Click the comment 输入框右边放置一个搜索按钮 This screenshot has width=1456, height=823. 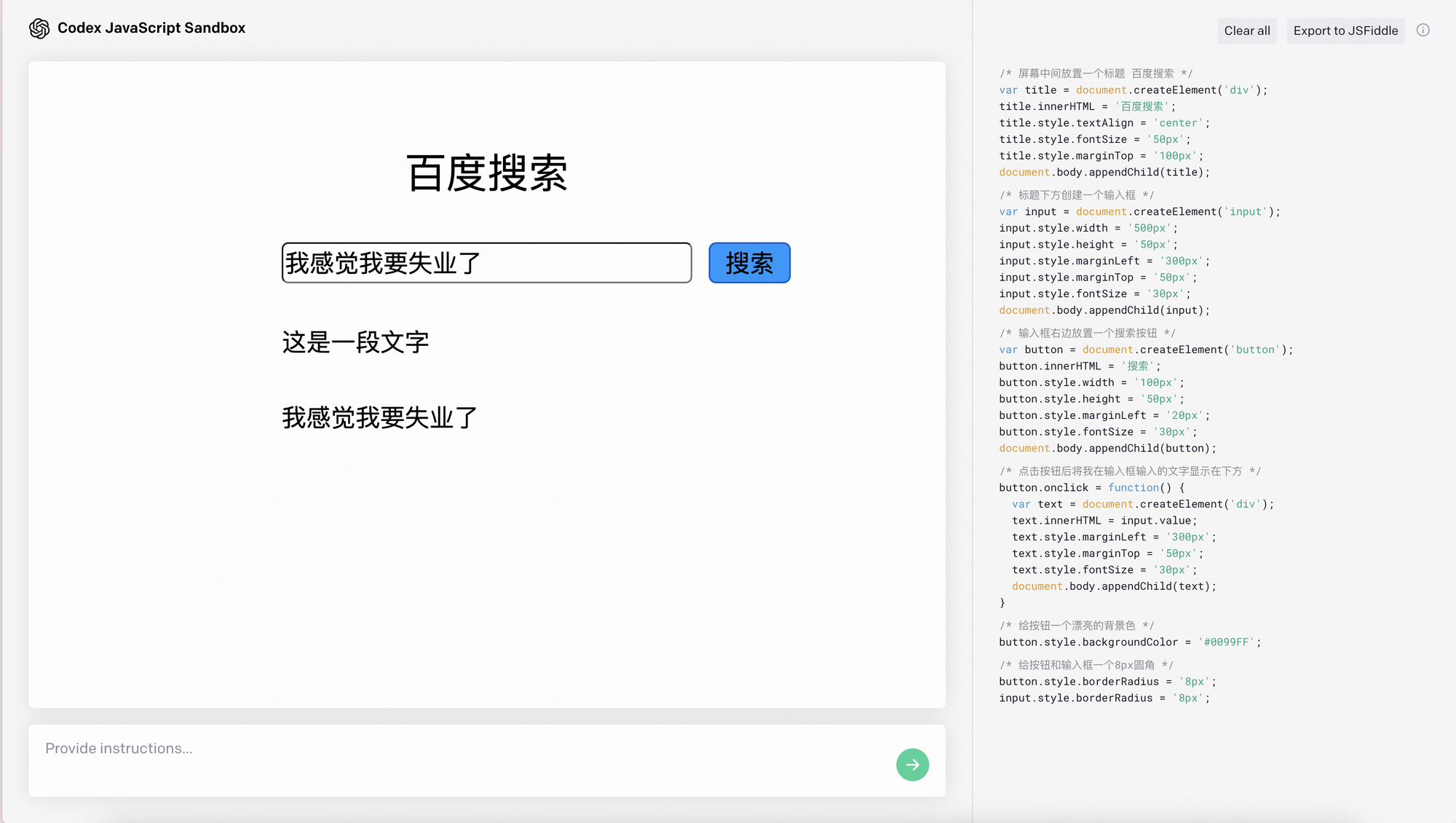pyautogui.click(x=1088, y=333)
